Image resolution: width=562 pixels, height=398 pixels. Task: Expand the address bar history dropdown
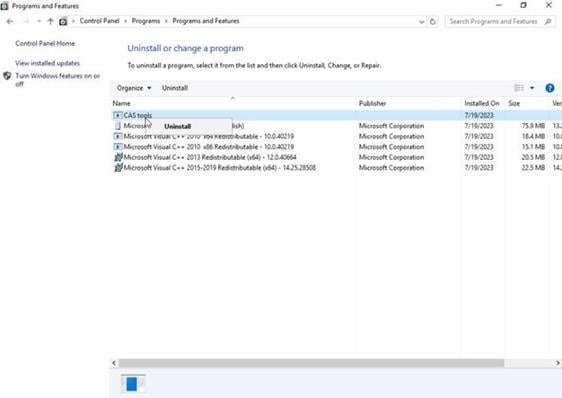point(422,22)
